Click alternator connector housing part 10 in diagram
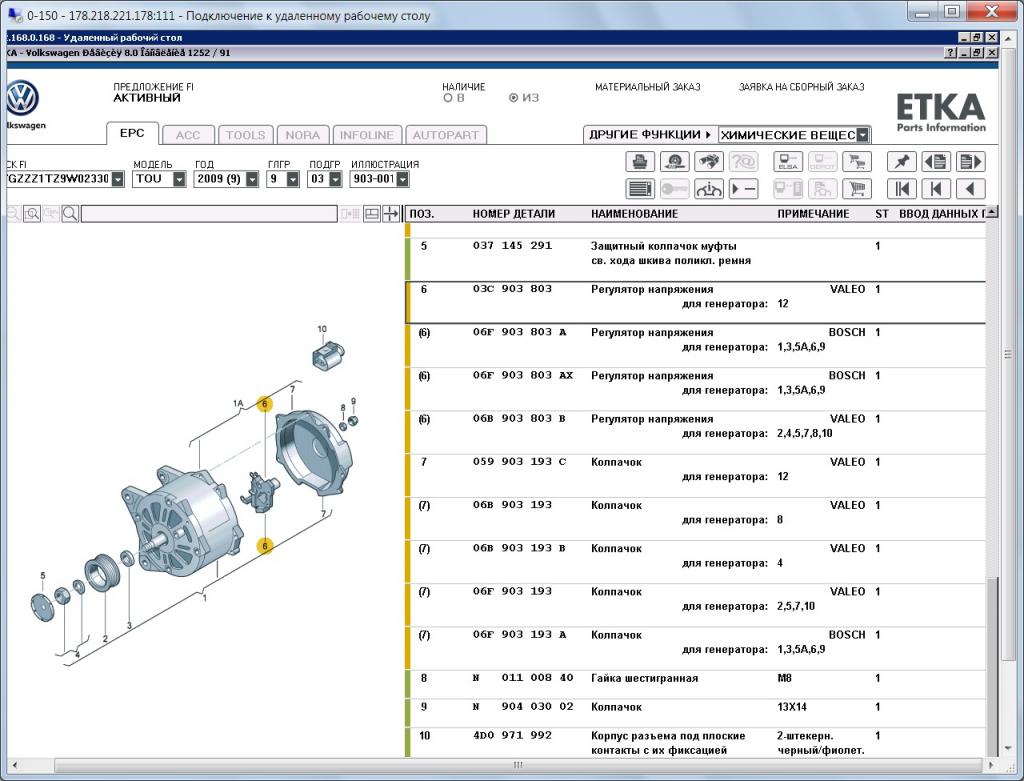The image size is (1024, 781). tap(328, 355)
